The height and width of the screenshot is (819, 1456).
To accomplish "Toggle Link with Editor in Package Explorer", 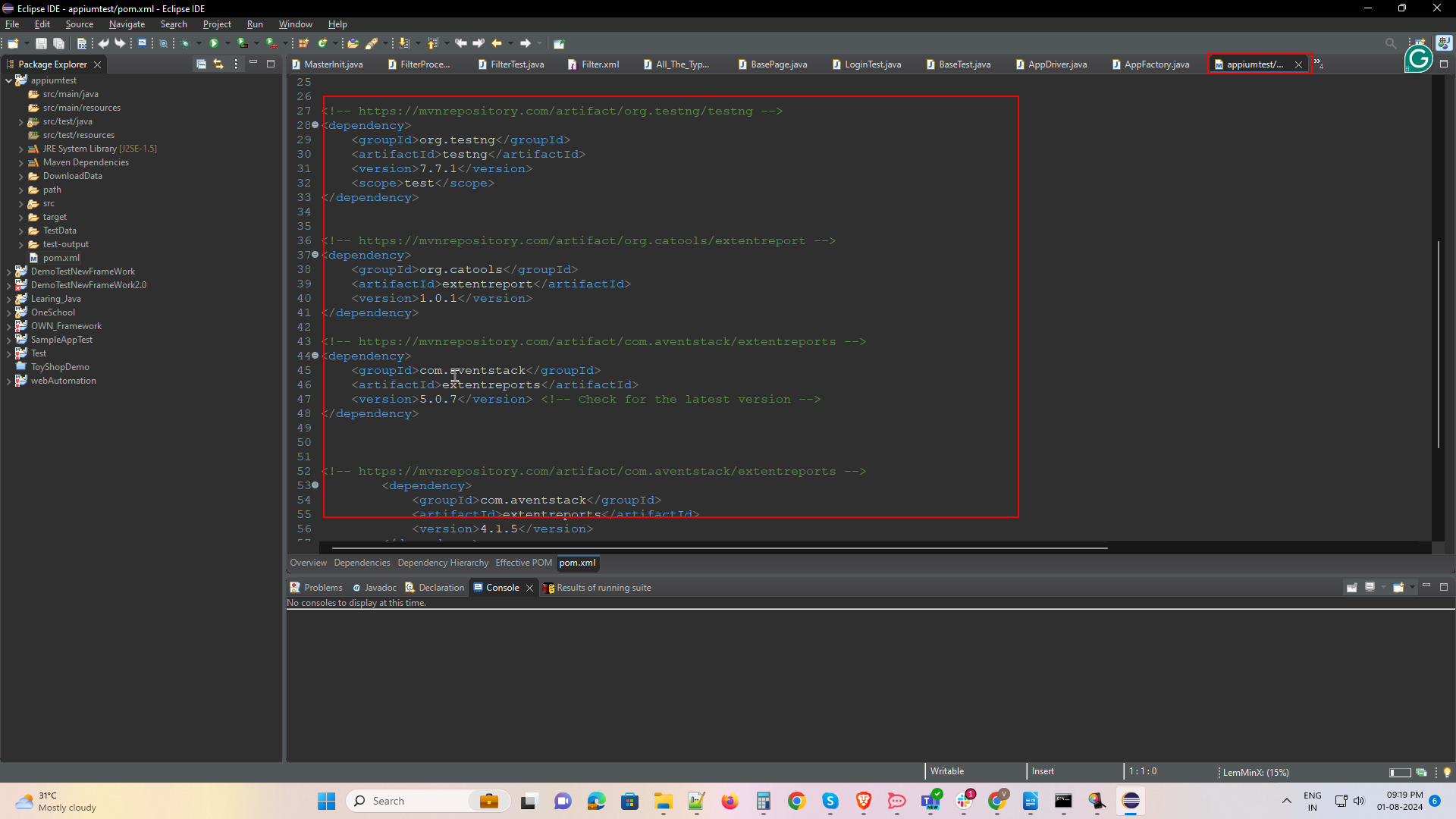I will 218,64.
